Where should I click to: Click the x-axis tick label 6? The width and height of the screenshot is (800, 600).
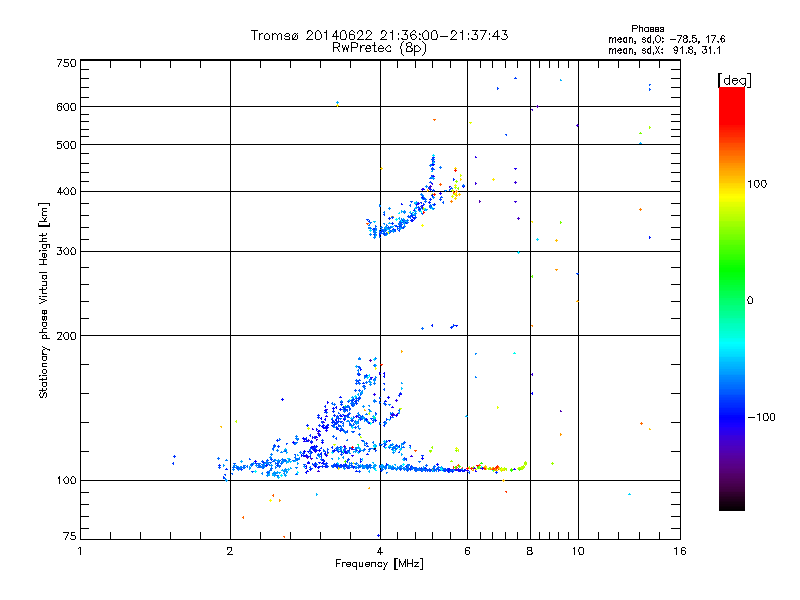(x=467, y=551)
